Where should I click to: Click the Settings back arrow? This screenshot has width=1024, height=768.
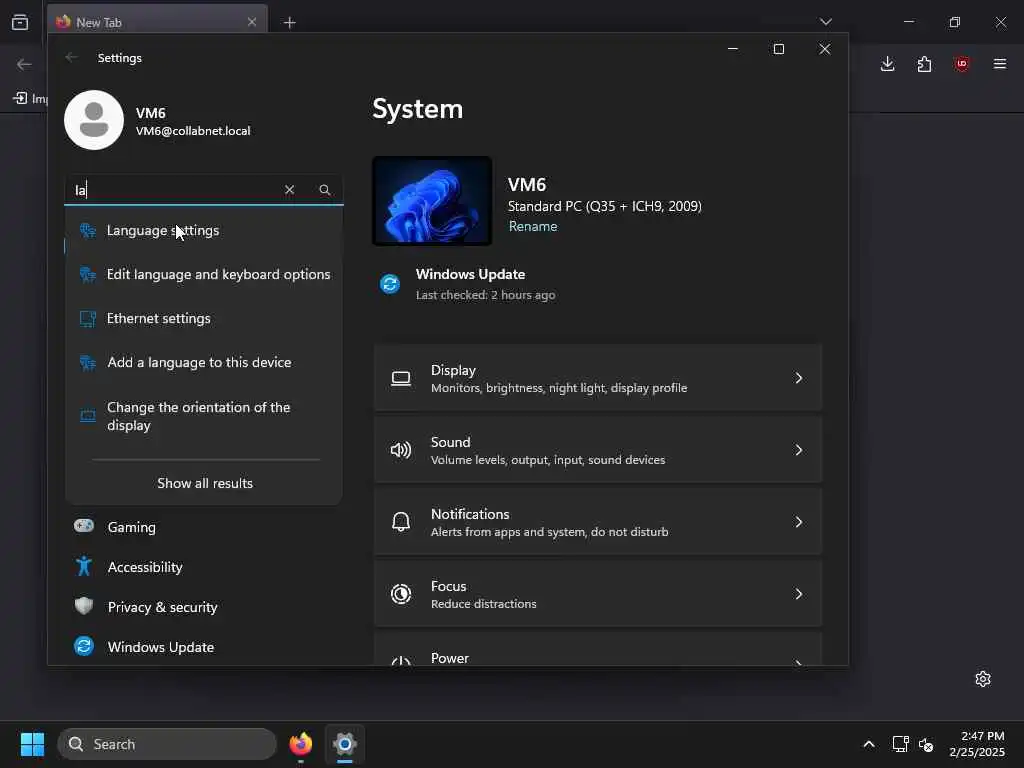click(71, 57)
